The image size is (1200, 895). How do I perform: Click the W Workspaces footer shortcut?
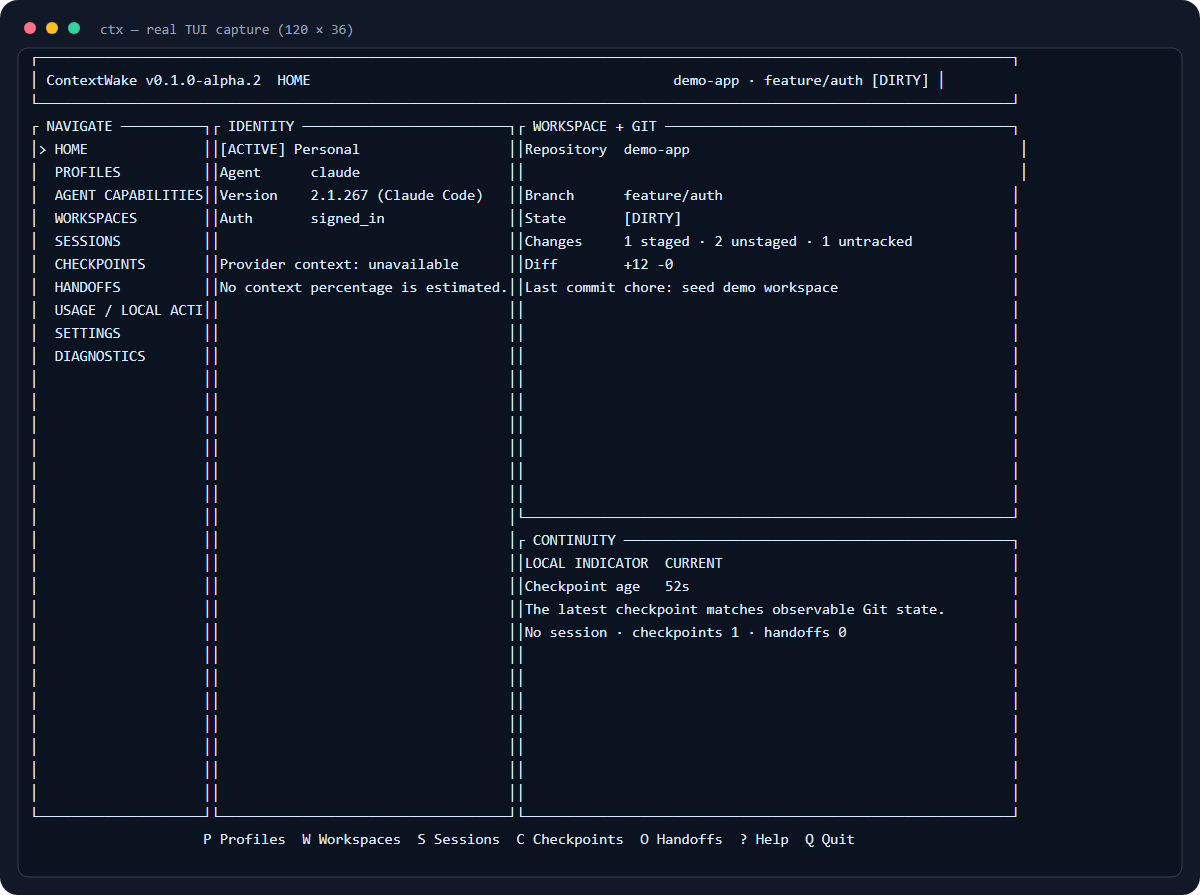(351, 839)
